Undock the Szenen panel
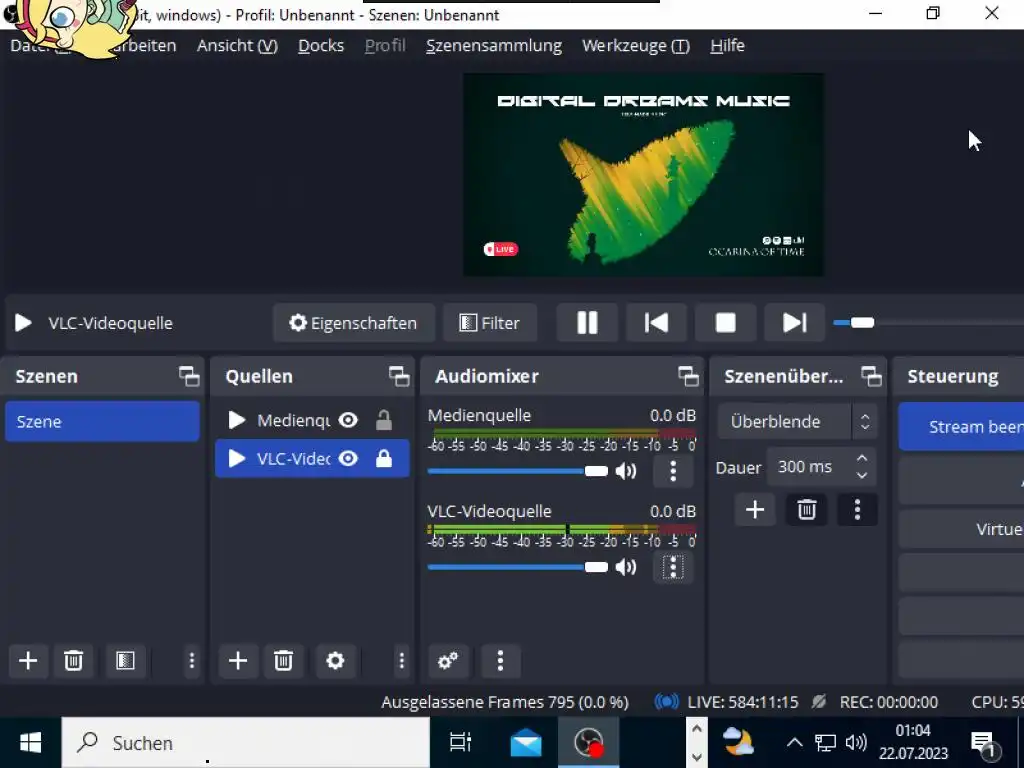 pos(189,376)
